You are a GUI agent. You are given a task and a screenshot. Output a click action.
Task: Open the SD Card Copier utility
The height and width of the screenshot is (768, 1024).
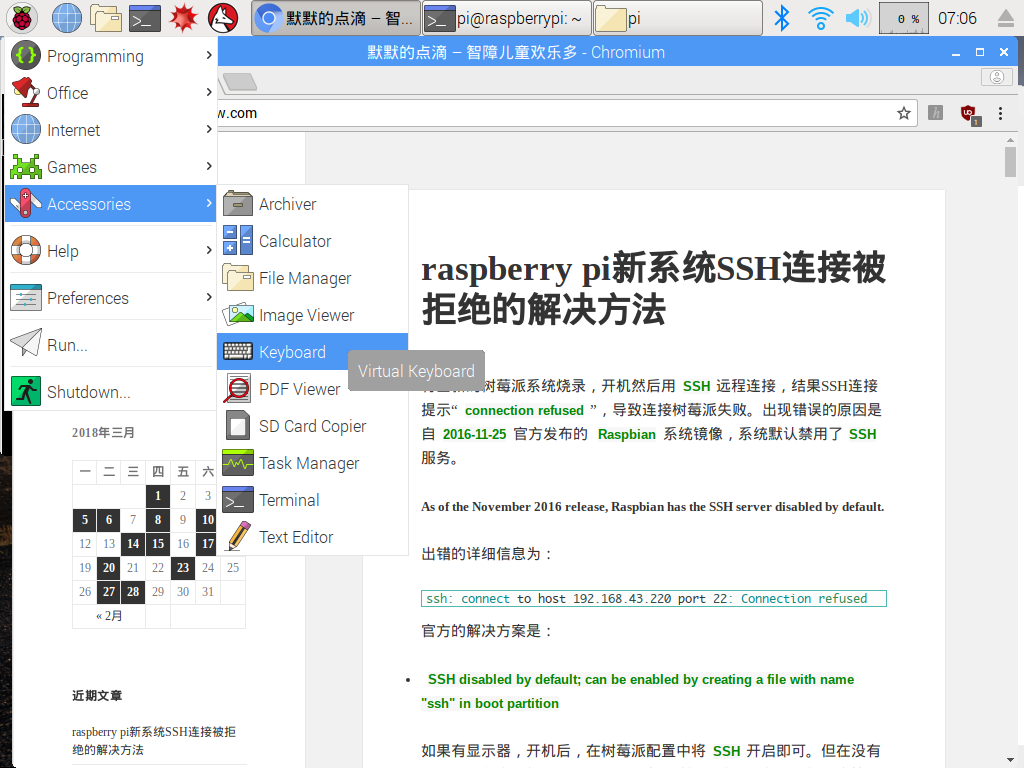312,426
